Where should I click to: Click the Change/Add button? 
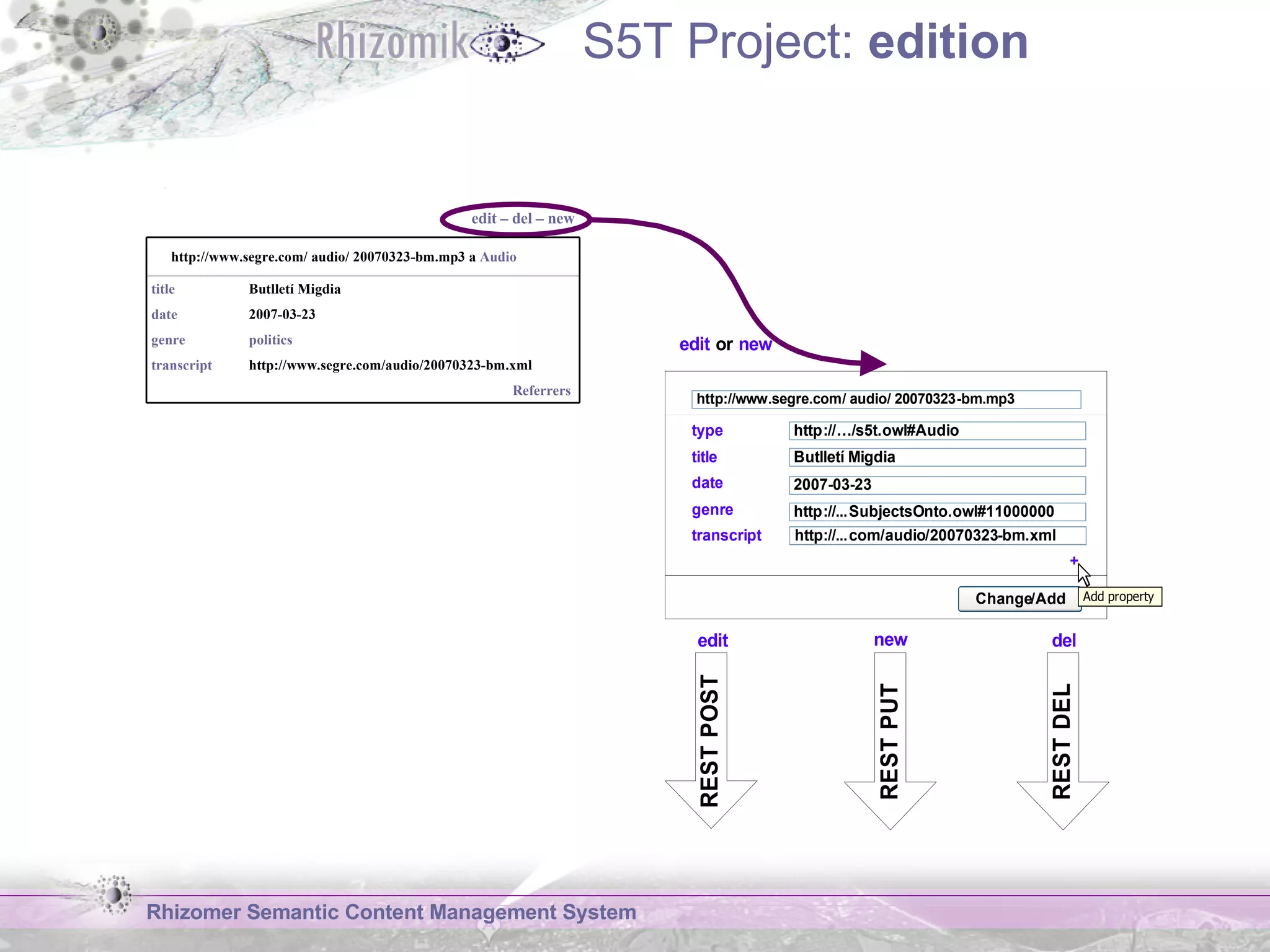(1019, 599)
